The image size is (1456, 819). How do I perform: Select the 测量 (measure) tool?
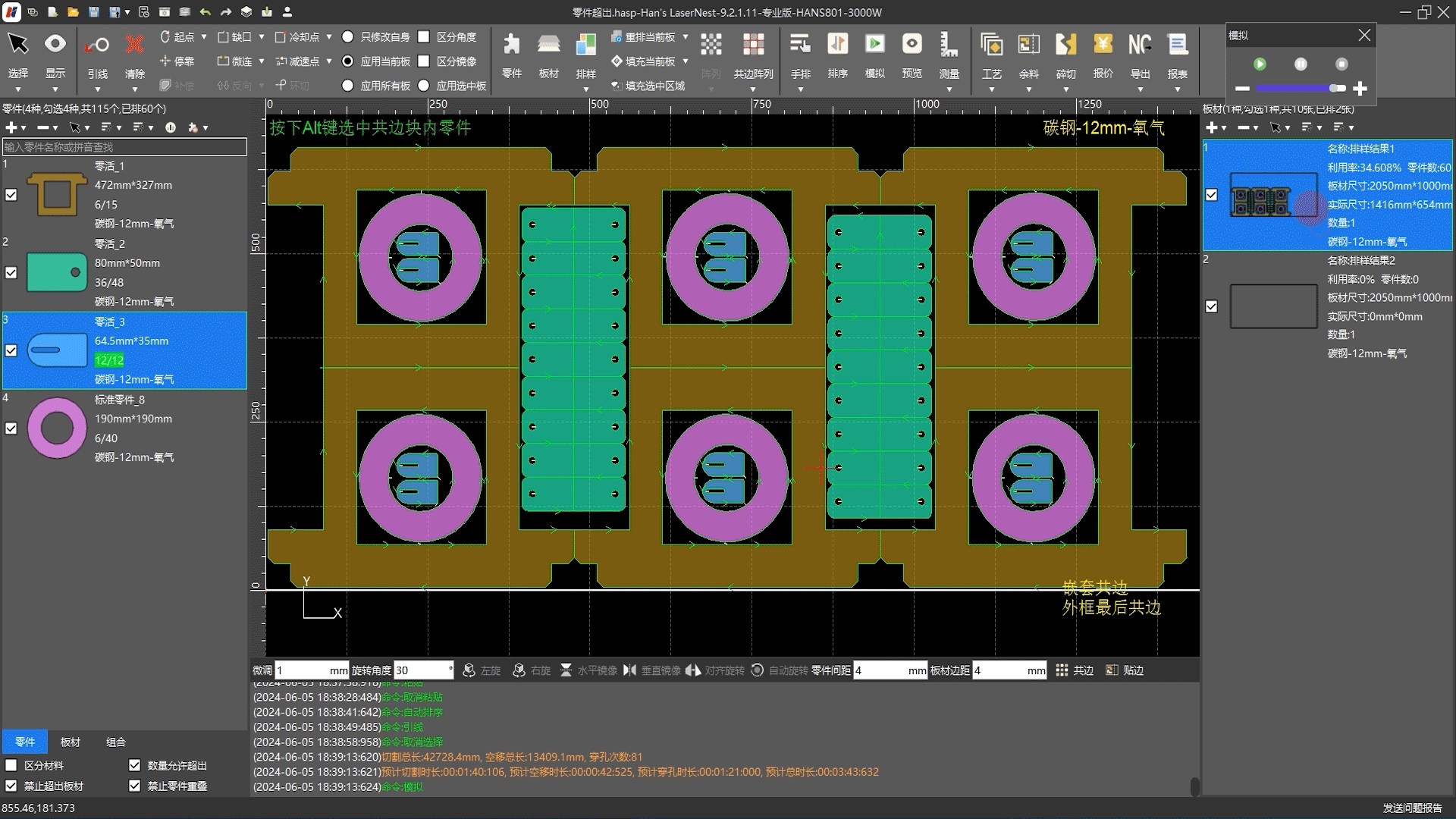pyautogui.click(x=949, y=45)
